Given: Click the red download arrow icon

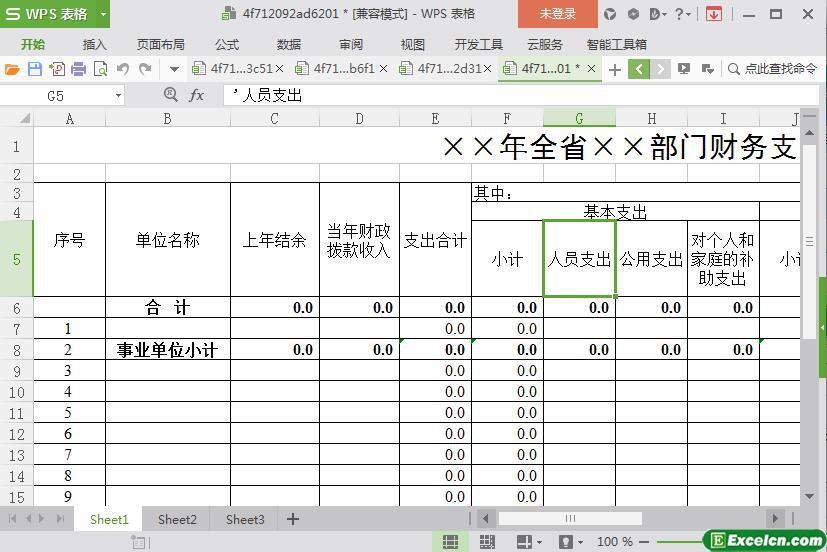Looking at the screenshot, I should [714, 14].
